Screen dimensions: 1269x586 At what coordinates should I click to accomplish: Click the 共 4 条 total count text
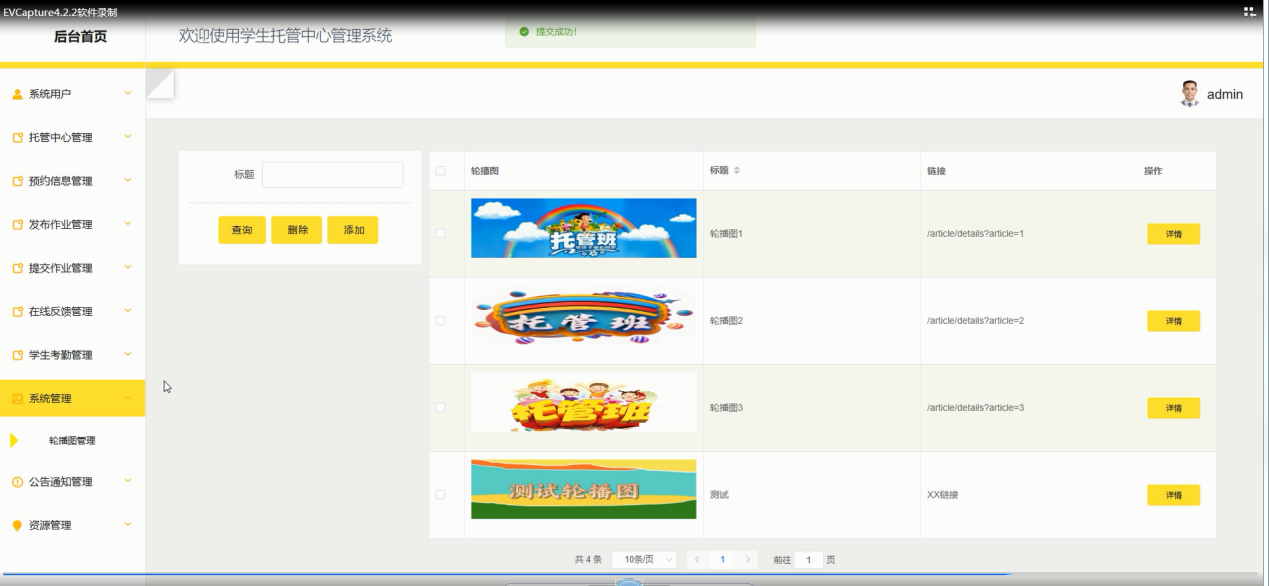pos(588,559)
